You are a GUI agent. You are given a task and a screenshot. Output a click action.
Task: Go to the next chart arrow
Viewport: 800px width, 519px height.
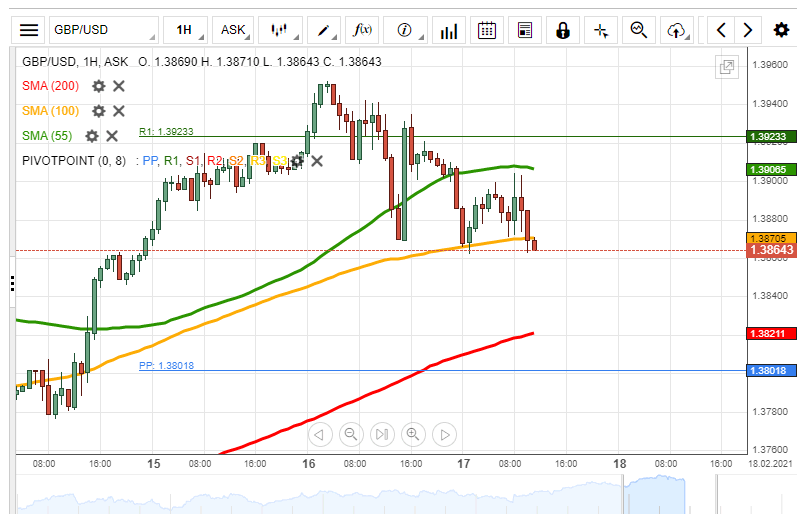(748, 30)
